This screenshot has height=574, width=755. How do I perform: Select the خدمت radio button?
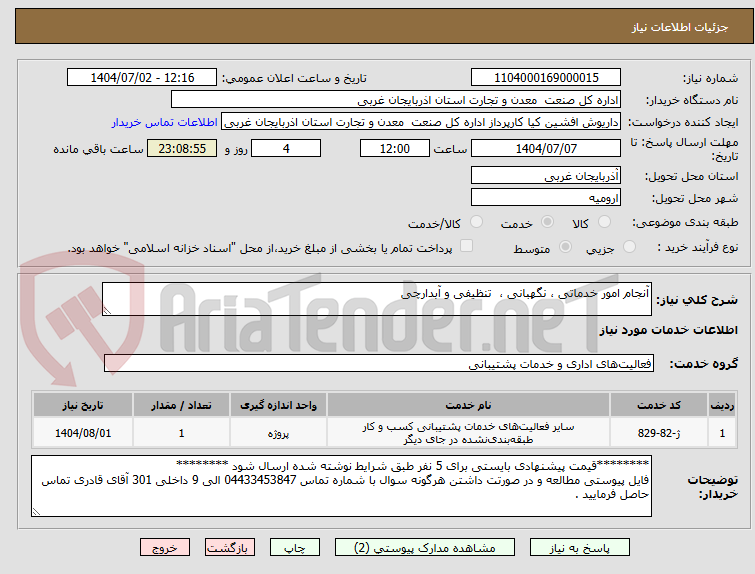547,222
